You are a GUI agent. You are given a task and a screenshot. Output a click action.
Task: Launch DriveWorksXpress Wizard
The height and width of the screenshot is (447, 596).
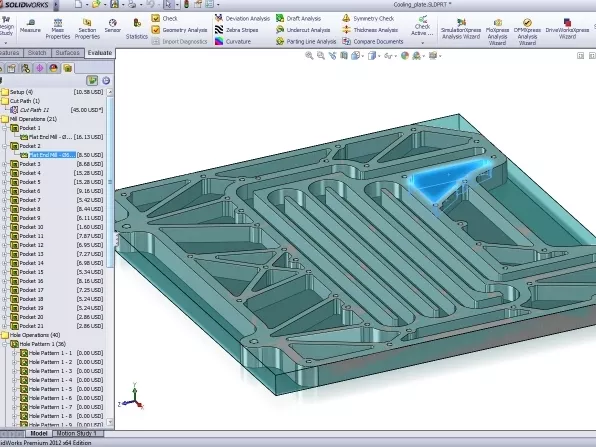(x=567, y=29)
